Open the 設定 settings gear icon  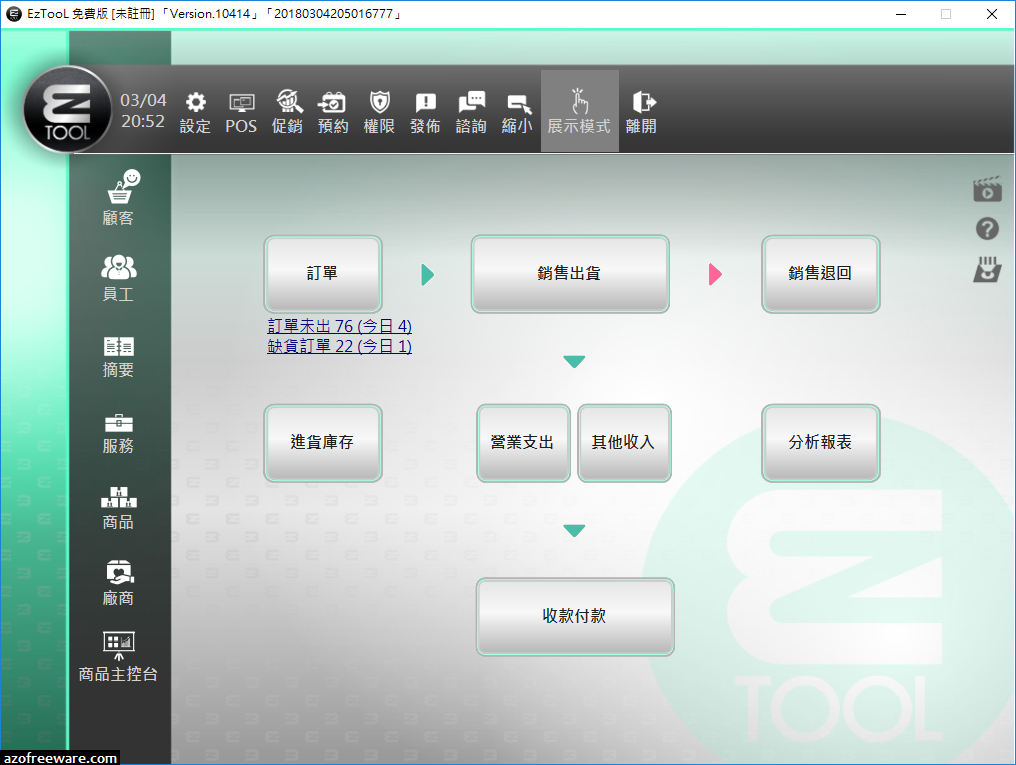point(194,110)
